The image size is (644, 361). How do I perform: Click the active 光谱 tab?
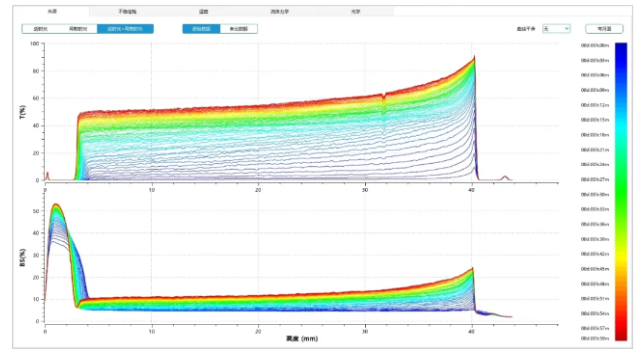(52, 11)
